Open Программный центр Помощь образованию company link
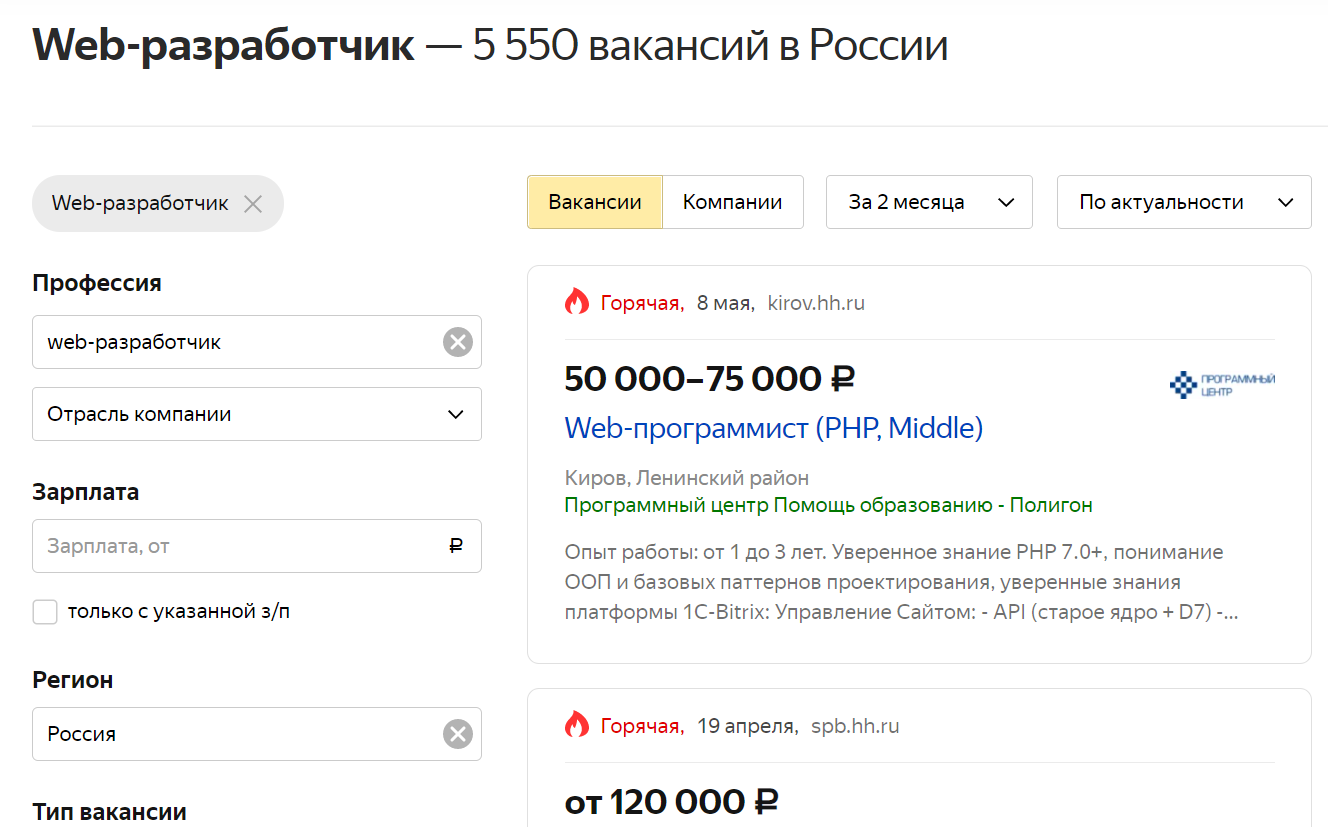 pos(828,505)
